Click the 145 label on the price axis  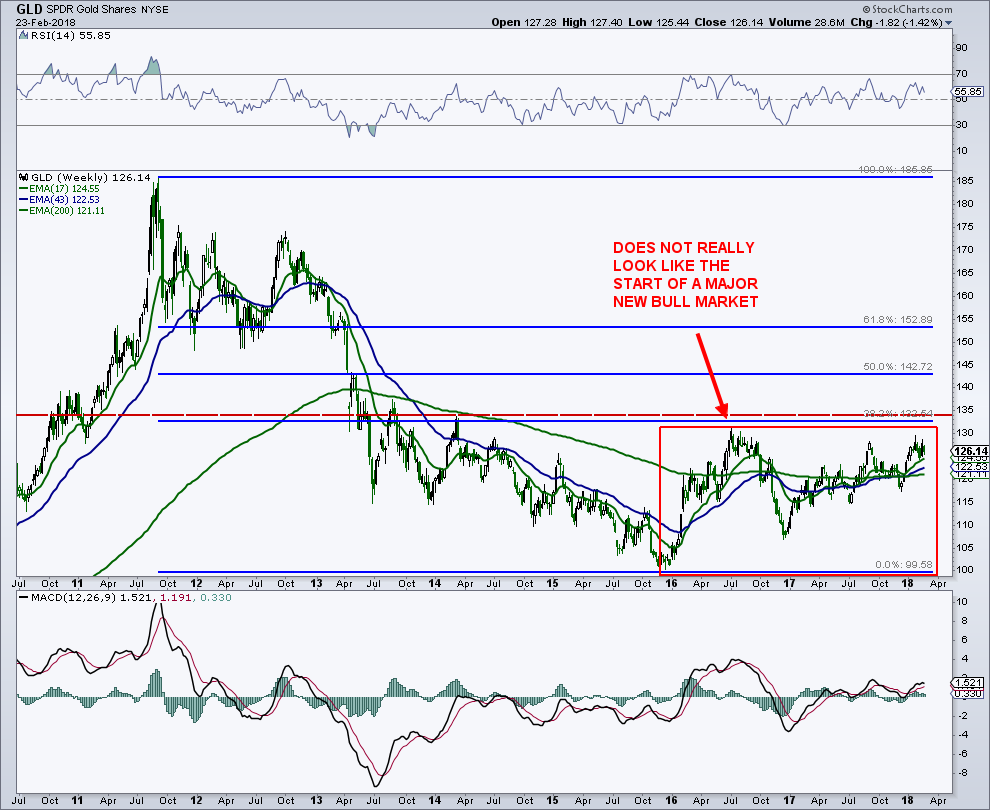tap(964, 364)
